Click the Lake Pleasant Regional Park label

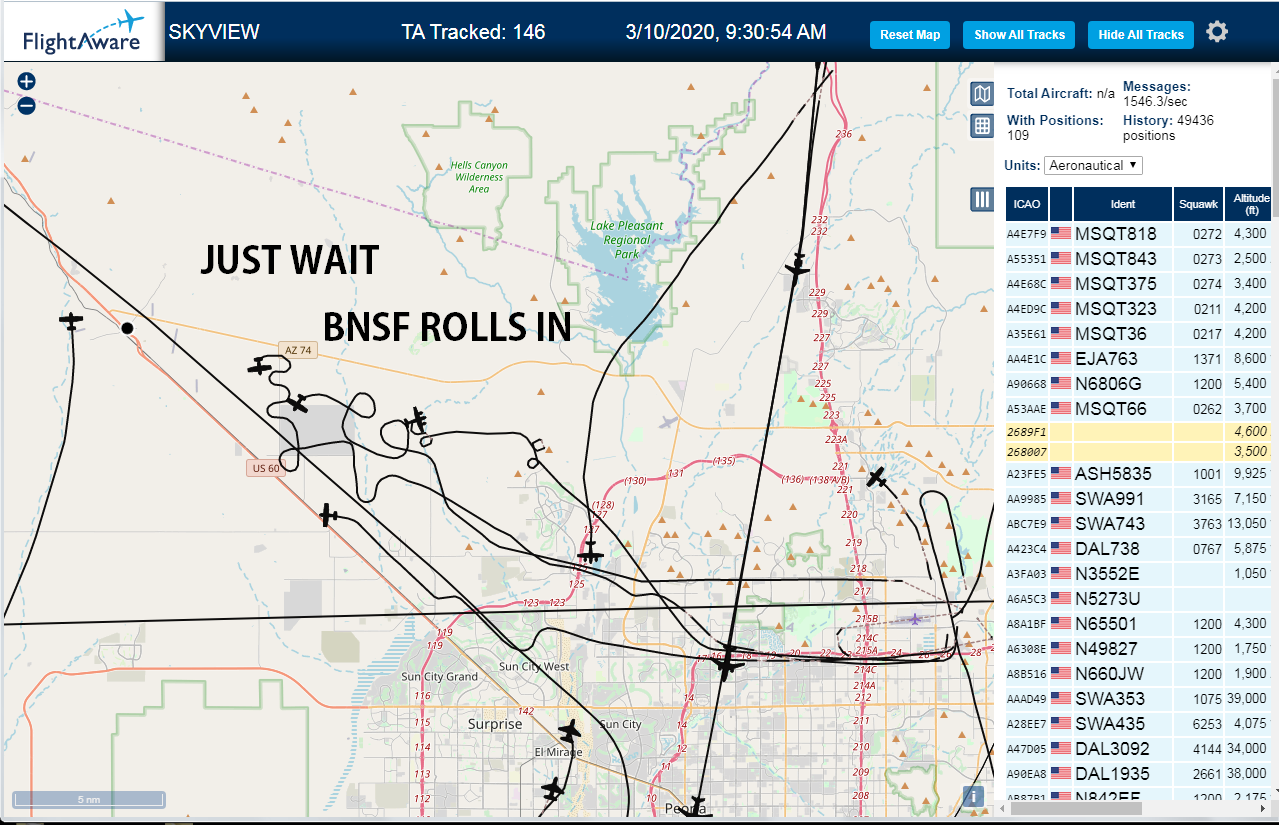point(627,240)
